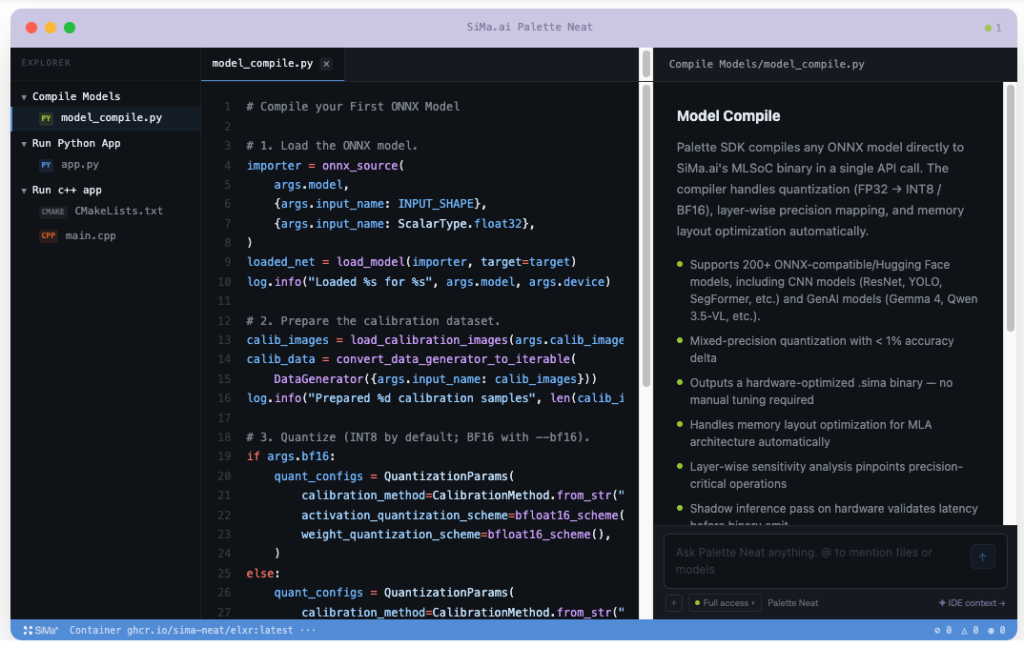This screenshot has height=647, width=1024.
Task: Click the SiMa logo in status bar
Action: [40, 630]
